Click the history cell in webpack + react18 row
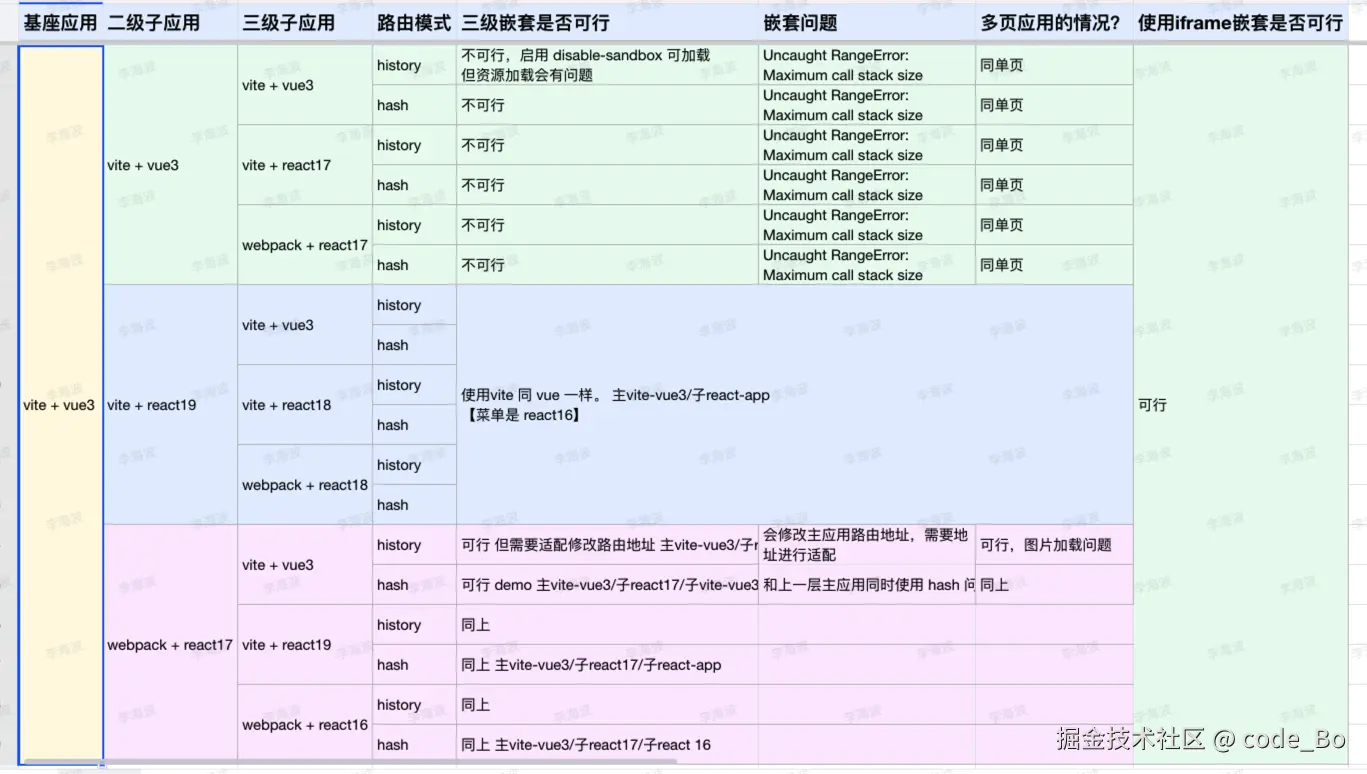 click(x=414, y=465)
